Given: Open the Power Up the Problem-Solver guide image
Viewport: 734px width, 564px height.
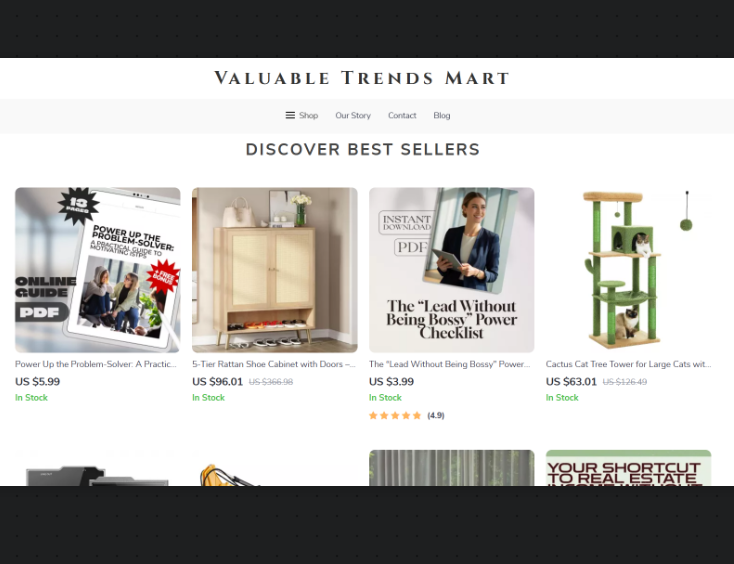Looking at the screenshot, I should (x=97, y=270).
